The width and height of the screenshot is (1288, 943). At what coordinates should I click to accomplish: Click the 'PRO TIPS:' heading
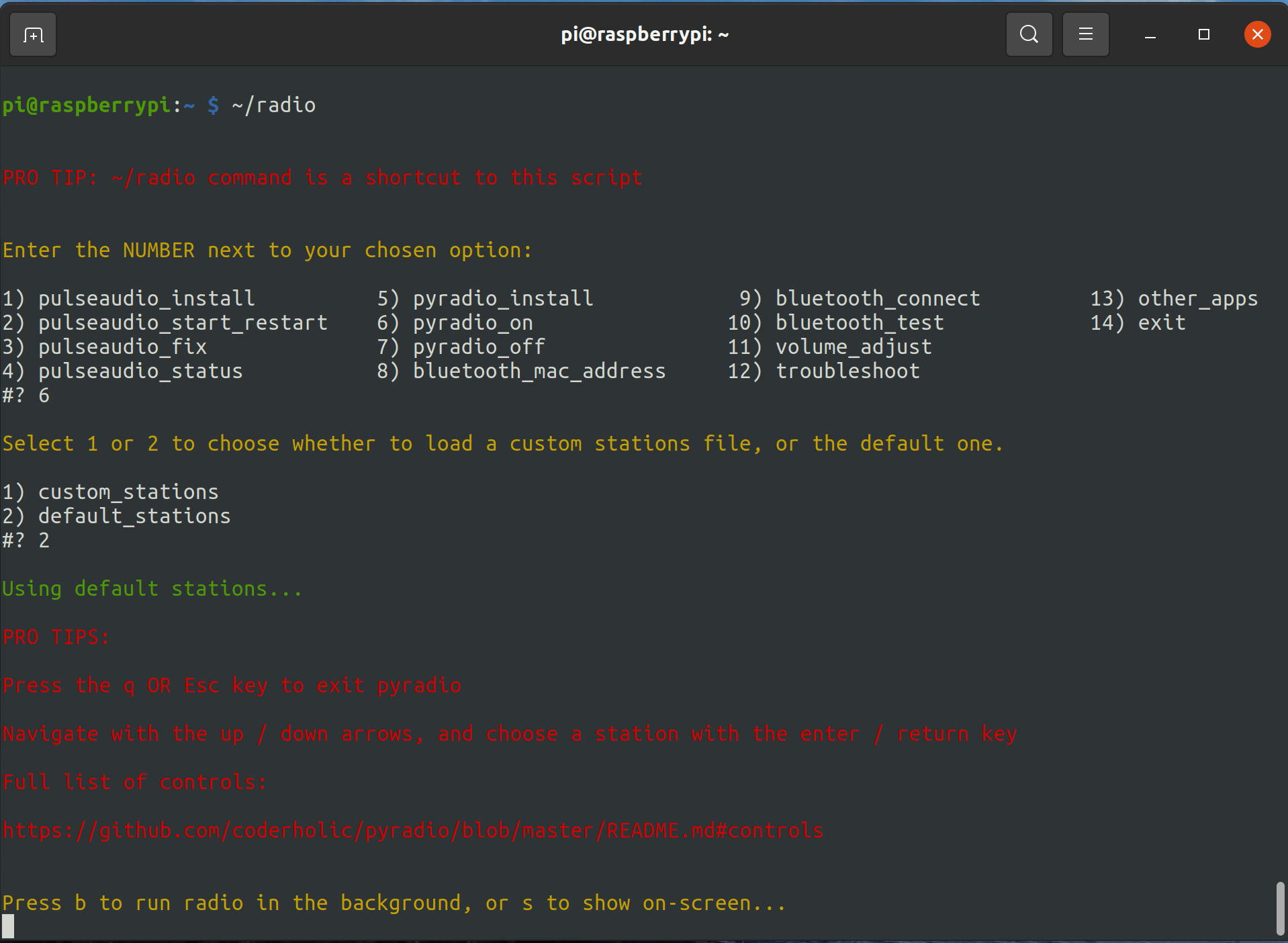[x=56, y=637]
